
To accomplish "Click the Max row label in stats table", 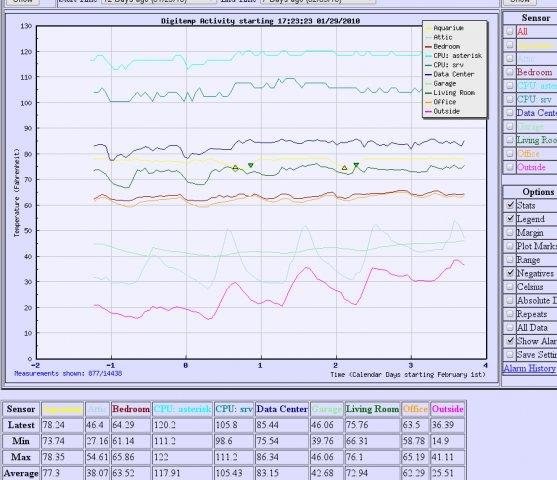I will pos(21,457).
